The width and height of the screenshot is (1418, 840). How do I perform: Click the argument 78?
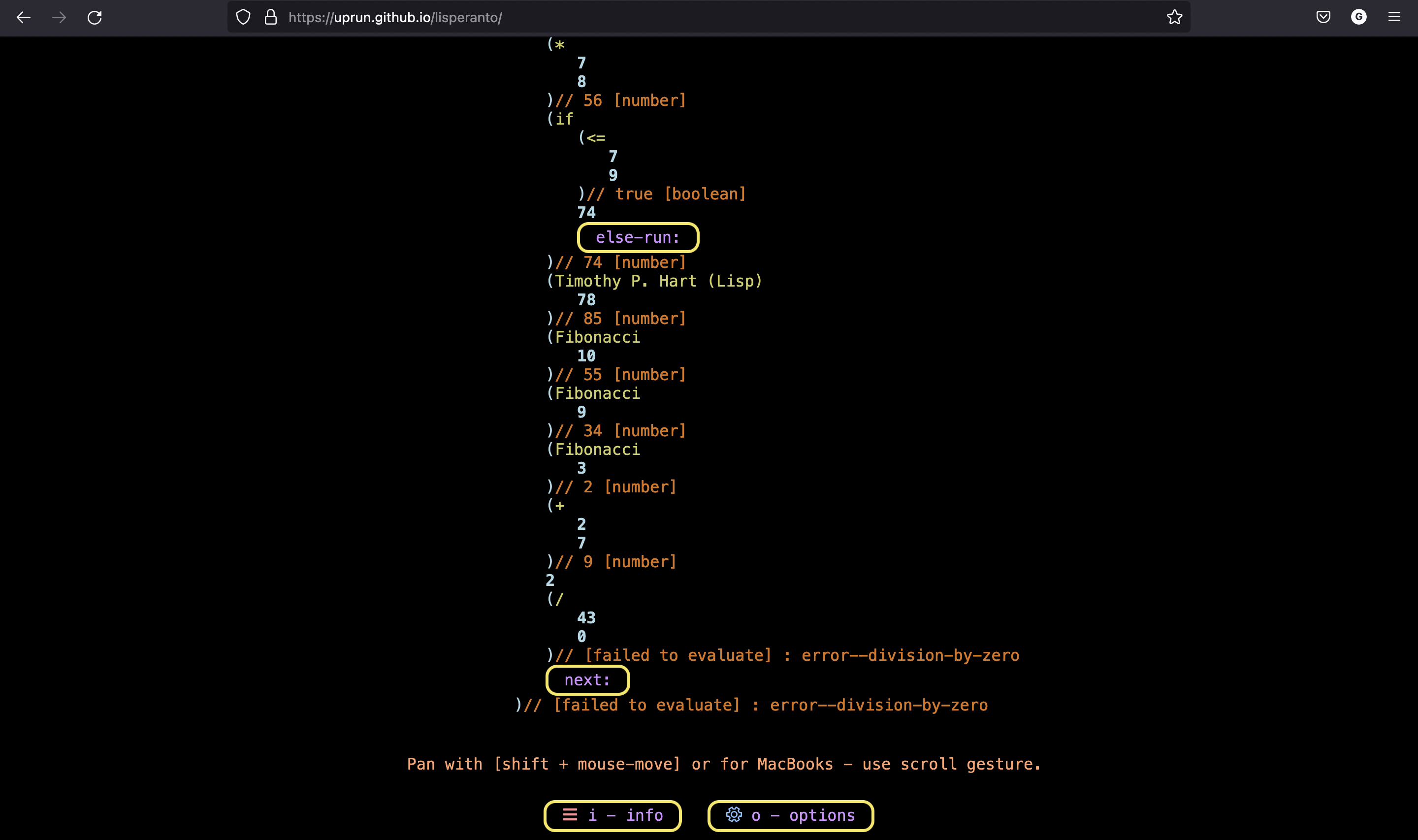(x=586, y=299)
